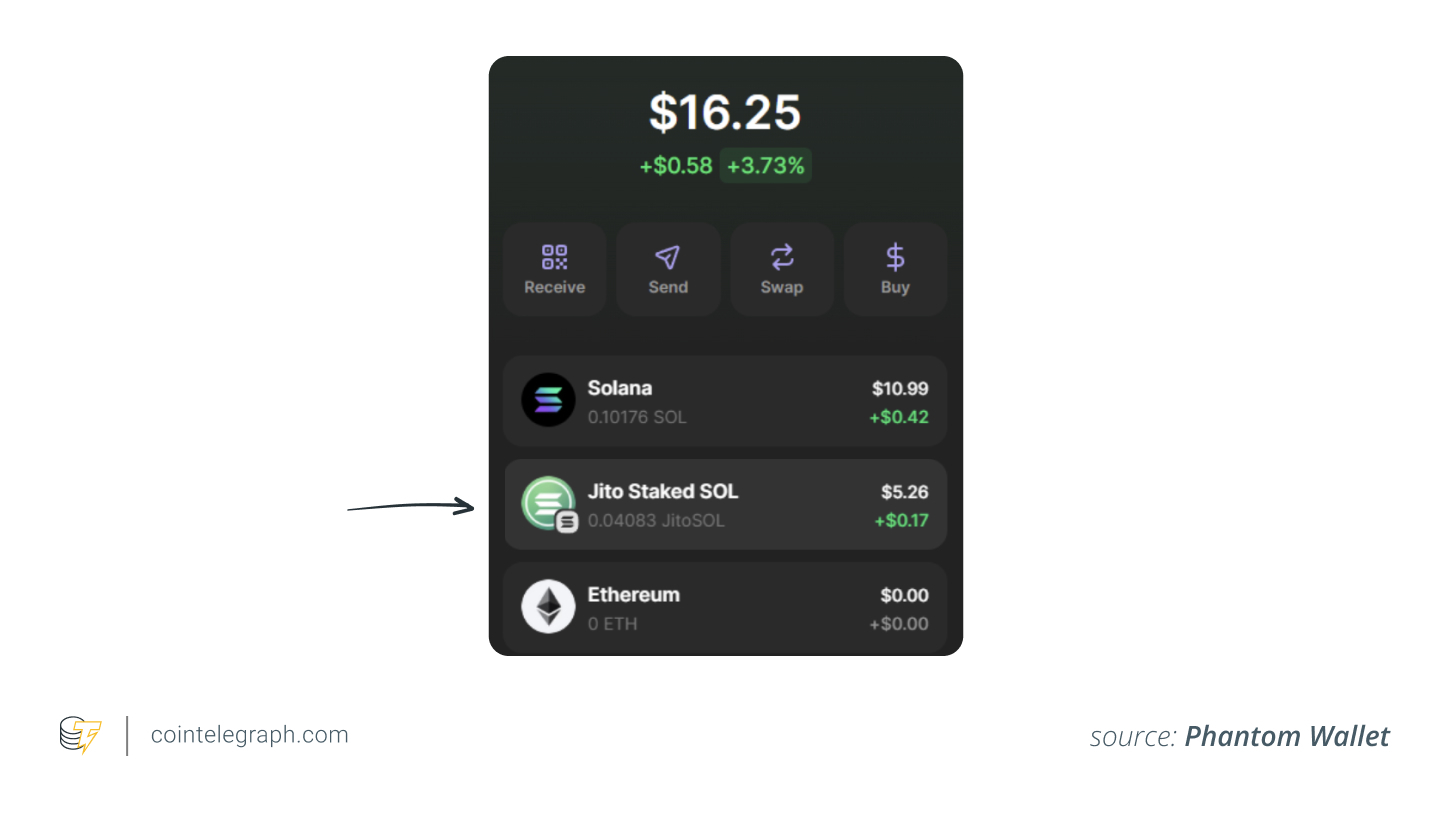
Task: Select the 0.10176 SOL balance text
Action: (636, 417)
